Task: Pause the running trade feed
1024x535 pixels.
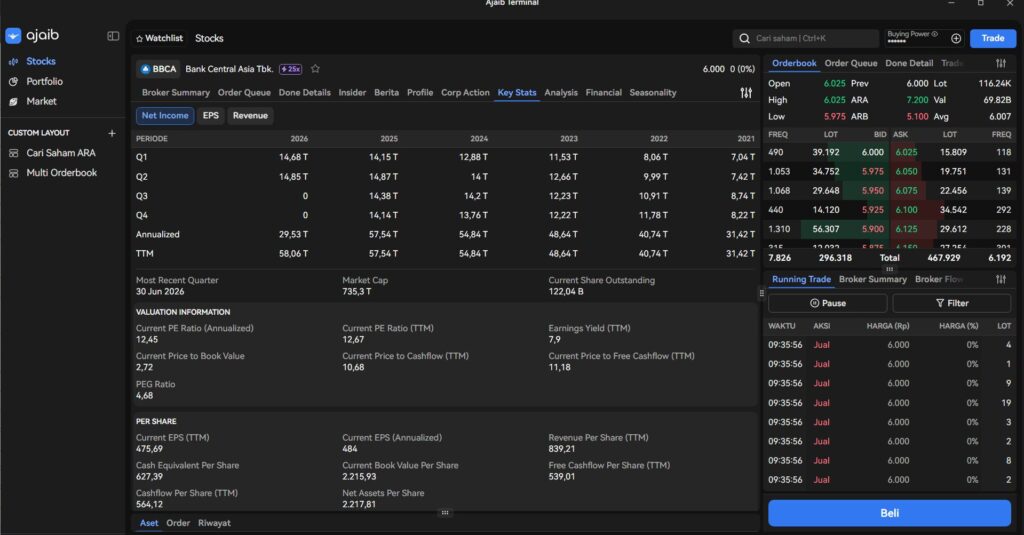Action: click(827, 303)
